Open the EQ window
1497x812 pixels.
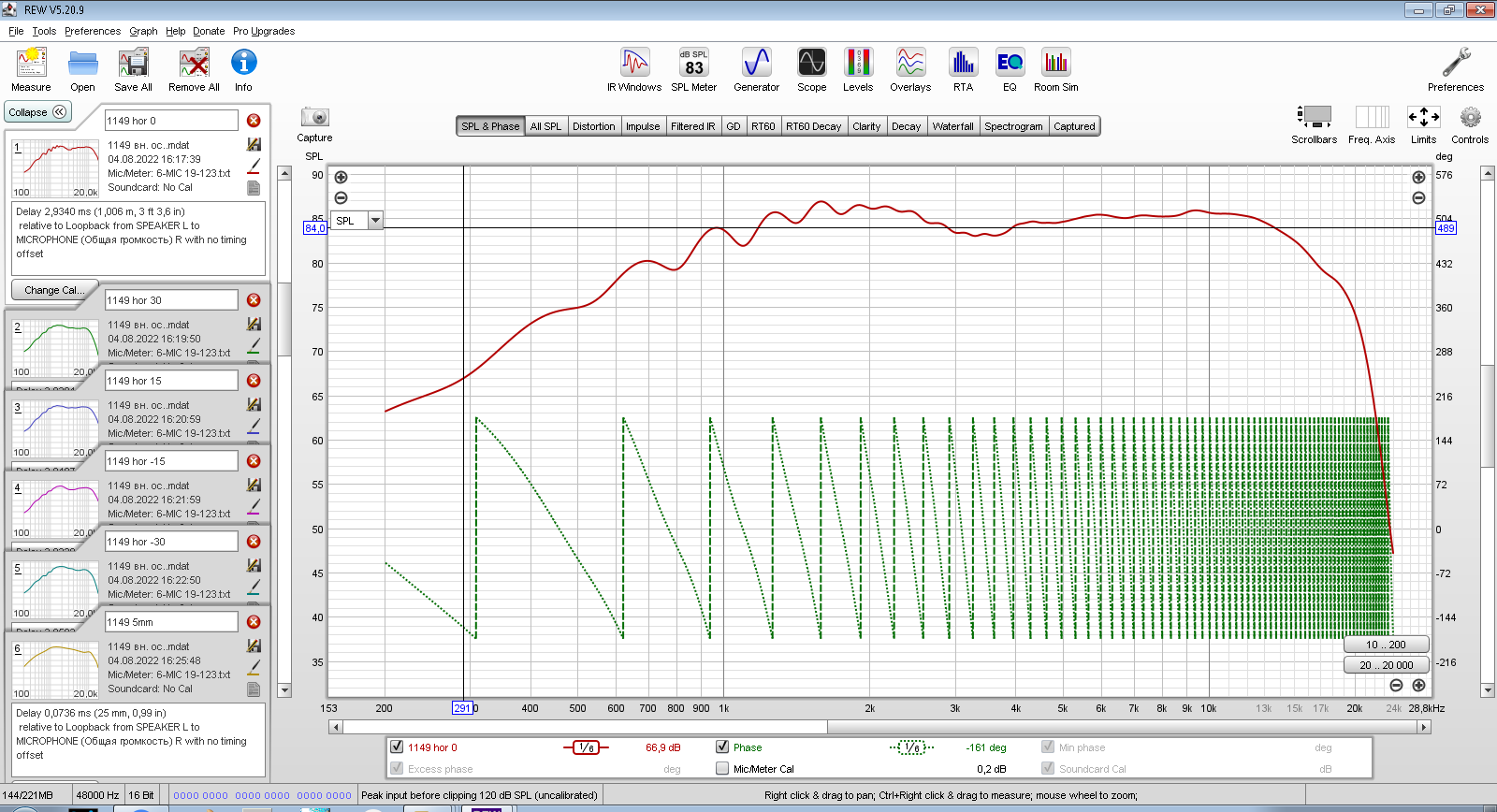1010,70
